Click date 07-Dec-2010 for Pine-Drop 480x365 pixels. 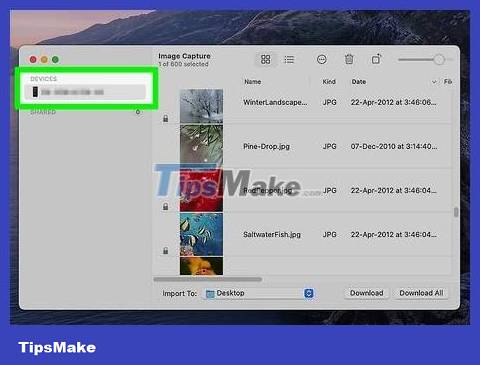point(394,146)
